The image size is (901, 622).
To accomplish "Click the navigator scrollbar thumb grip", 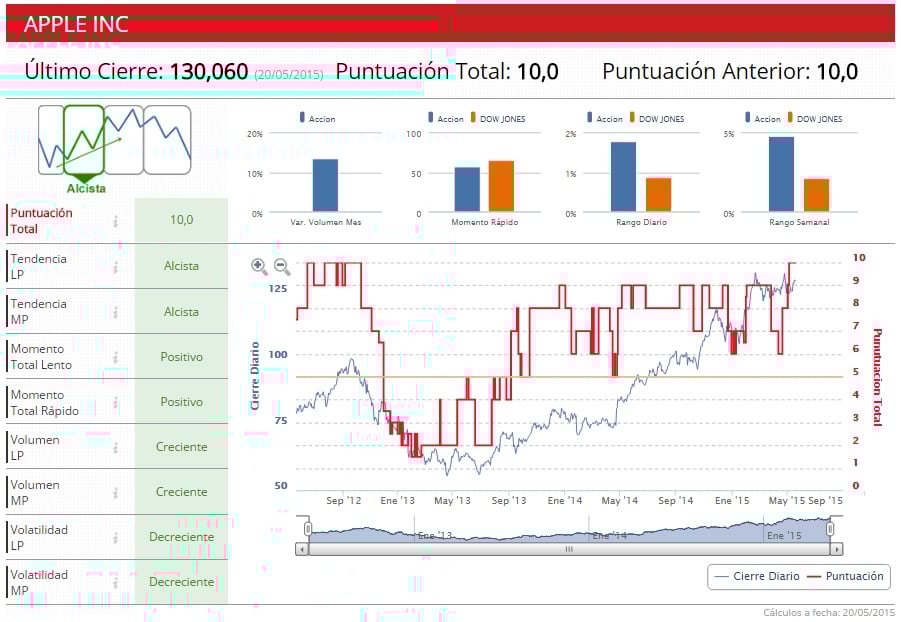I will pyautogui.click(x=569, y=549).
